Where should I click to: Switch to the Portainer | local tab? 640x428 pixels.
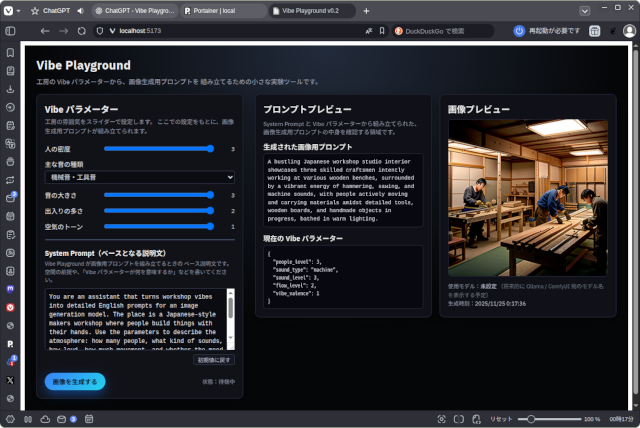[x=223, y=10]
